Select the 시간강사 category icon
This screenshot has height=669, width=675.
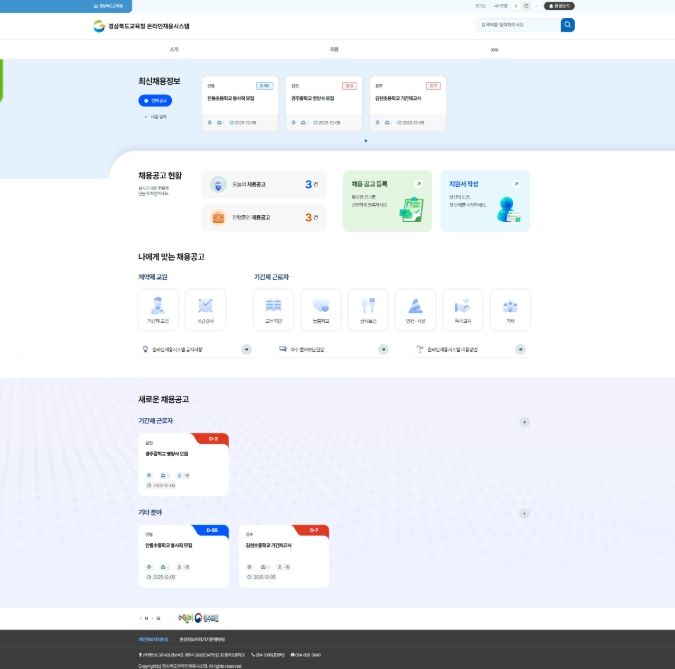205,309
